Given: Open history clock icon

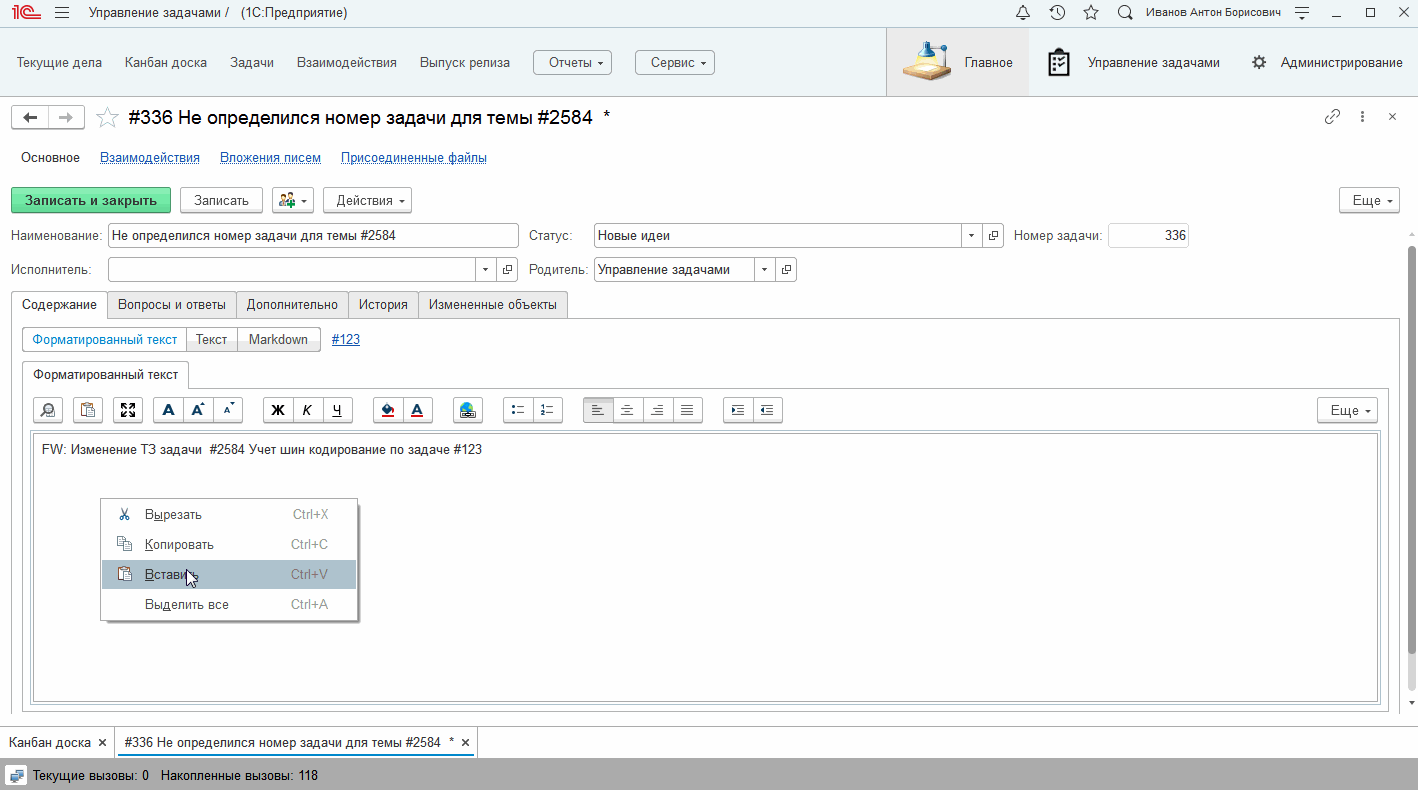Looking at the screenshot, I should click(x=1057, y=13).
